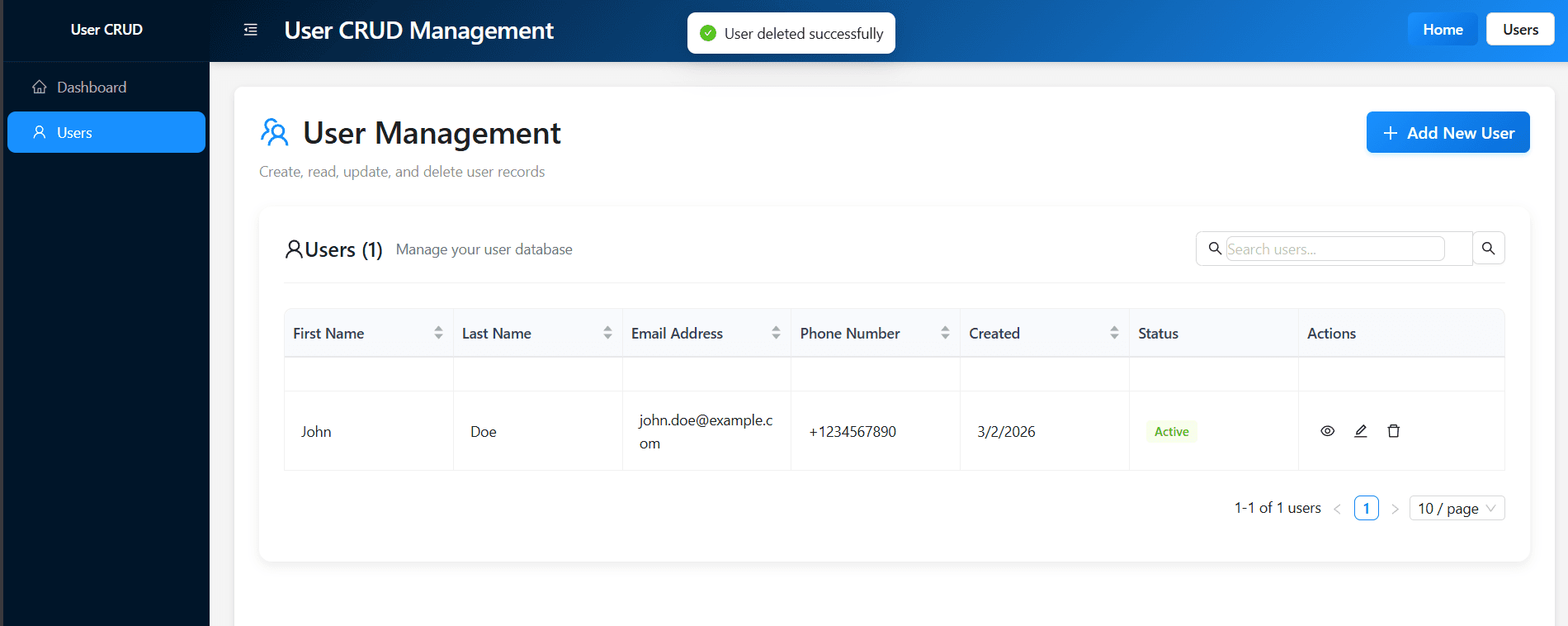
Task: Open Dashboard in the sidebar
Action: (x=92, y=88)
